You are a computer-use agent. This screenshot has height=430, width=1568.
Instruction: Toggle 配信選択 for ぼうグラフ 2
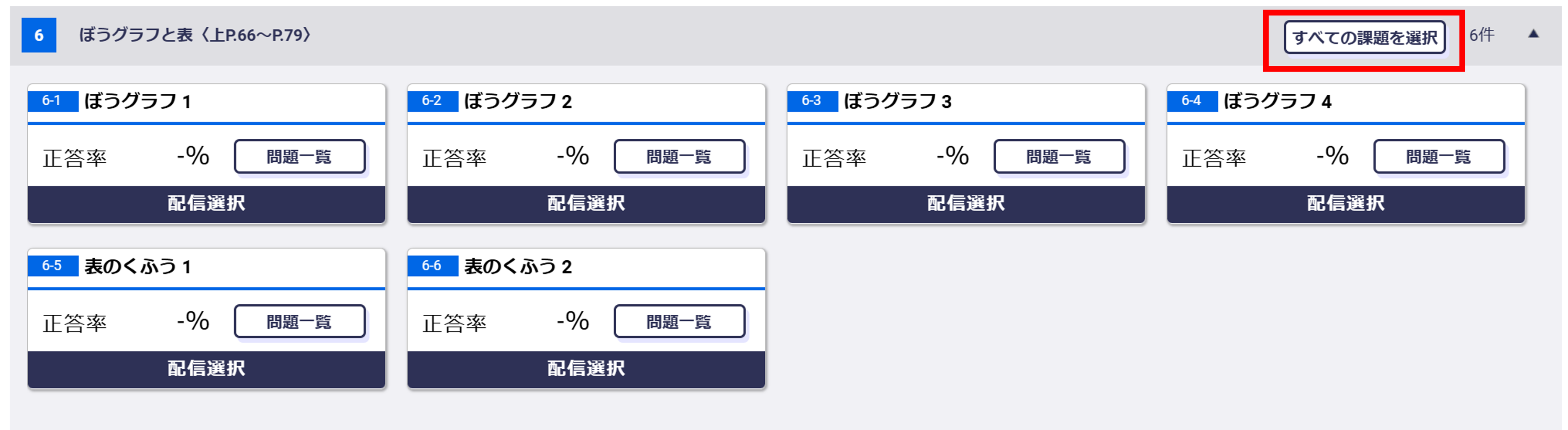586,203
